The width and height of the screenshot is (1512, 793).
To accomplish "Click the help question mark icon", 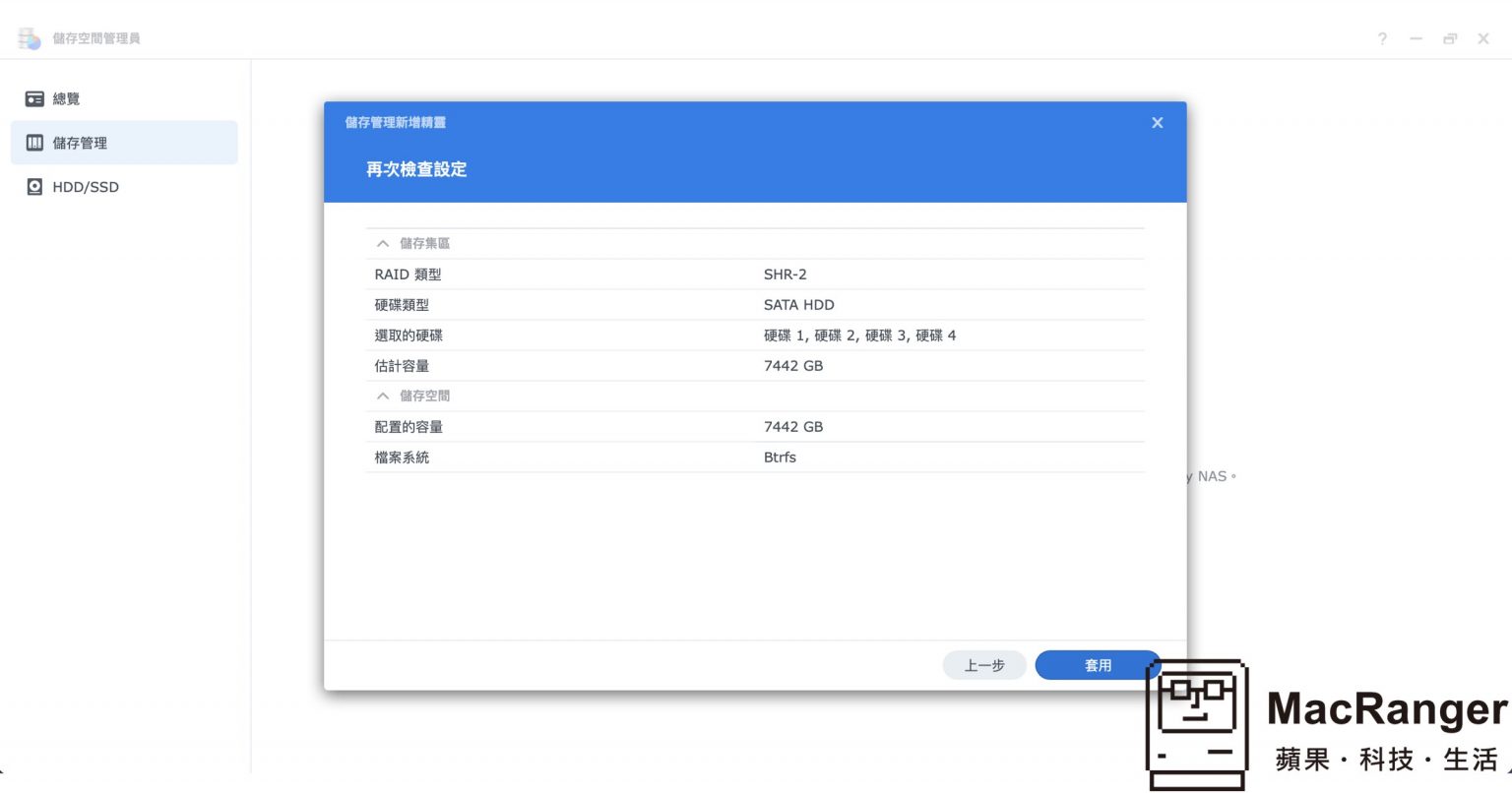I will click(x=1382, y=39).
